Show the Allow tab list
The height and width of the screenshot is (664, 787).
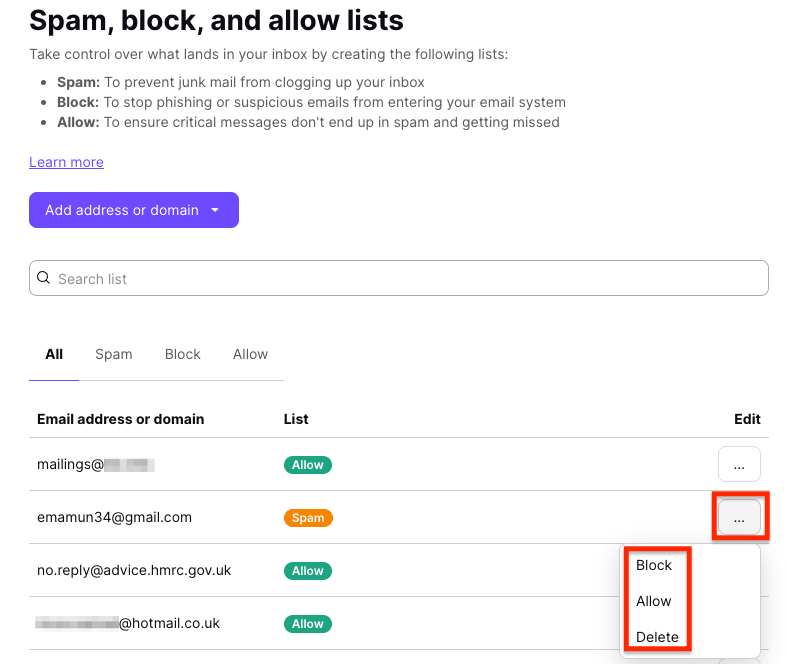250,354
